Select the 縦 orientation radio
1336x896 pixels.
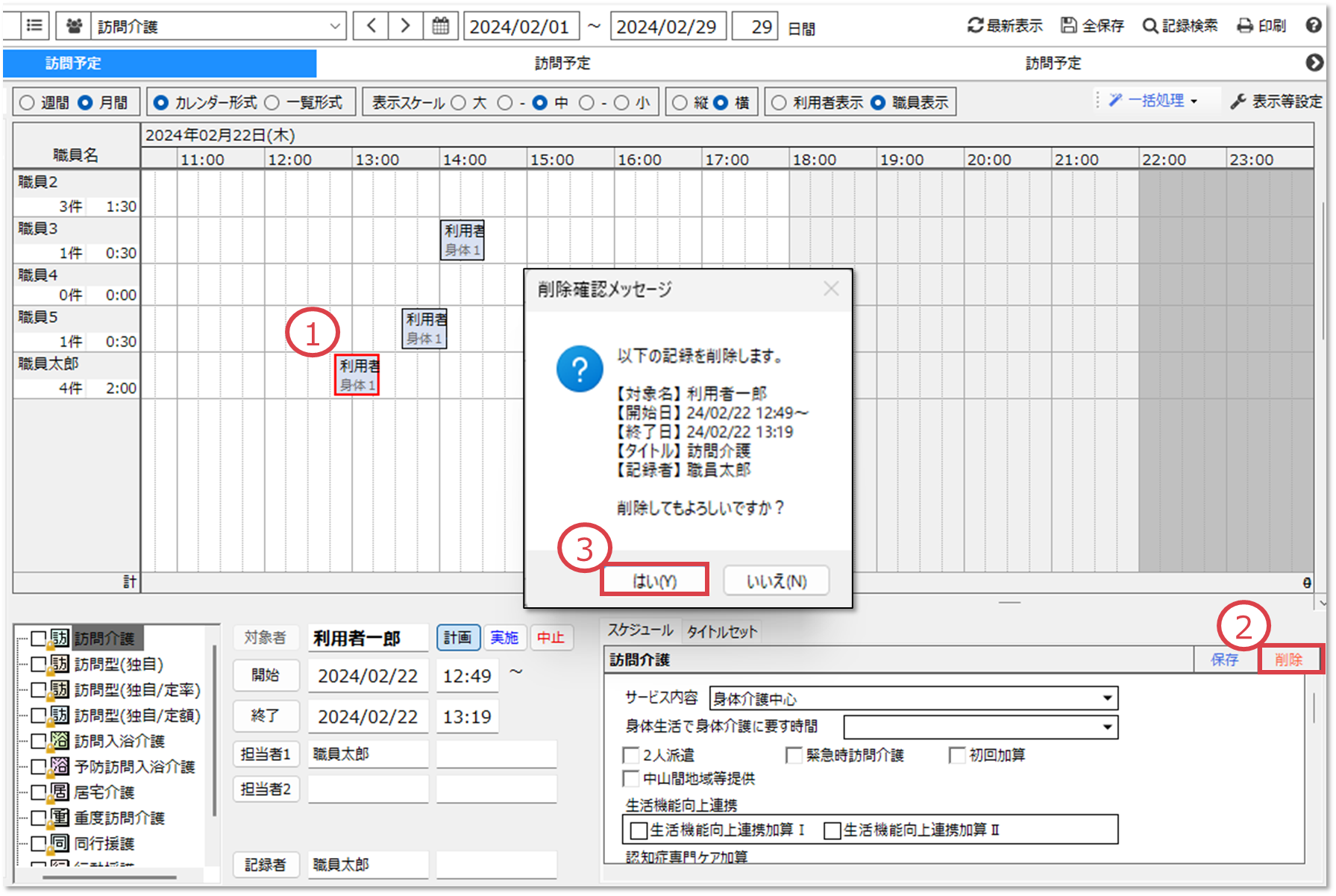coord(680,103)
